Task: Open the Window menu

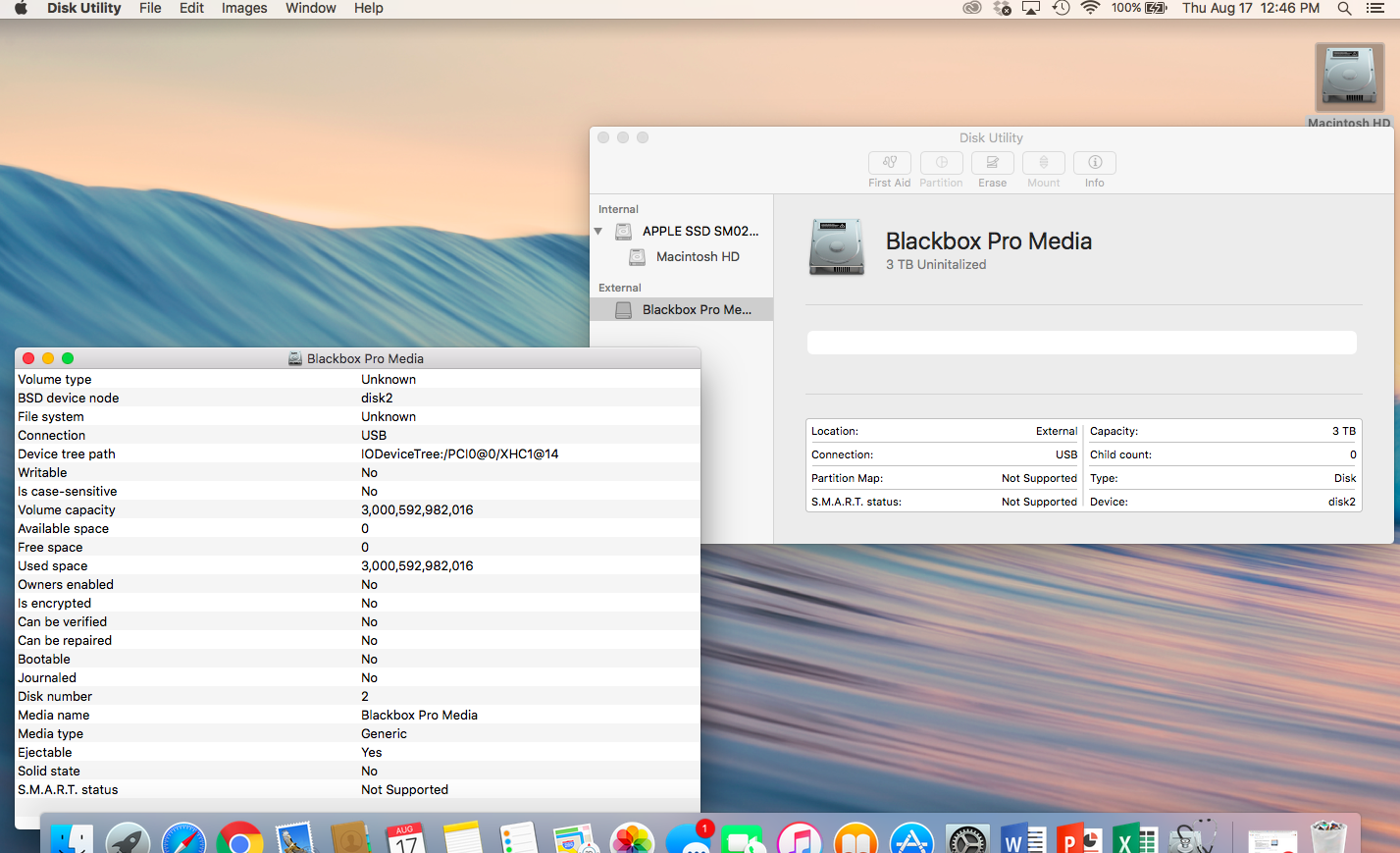Action: [311, 8]
